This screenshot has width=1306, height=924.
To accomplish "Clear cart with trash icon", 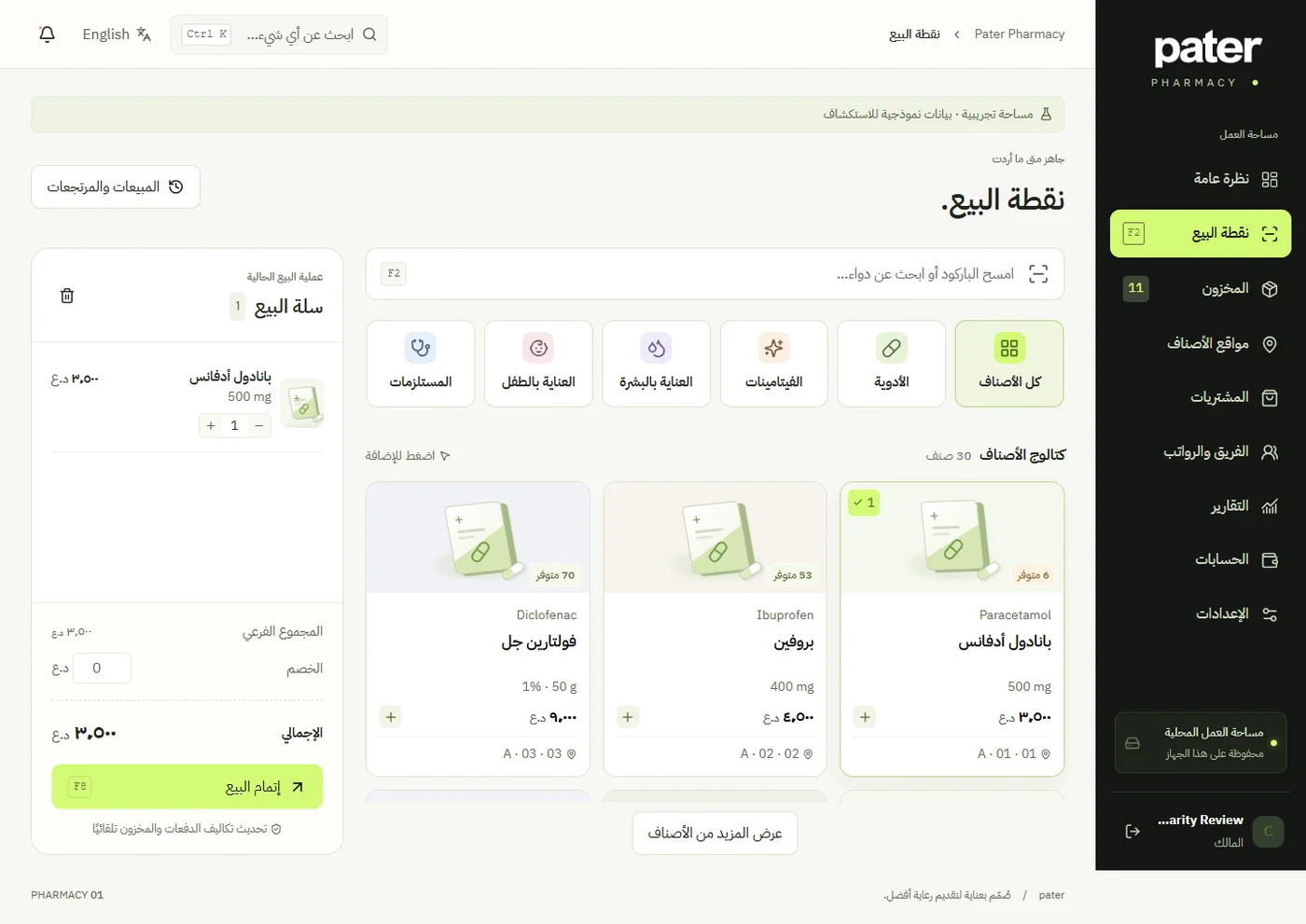I will click(x=67, y=297).
